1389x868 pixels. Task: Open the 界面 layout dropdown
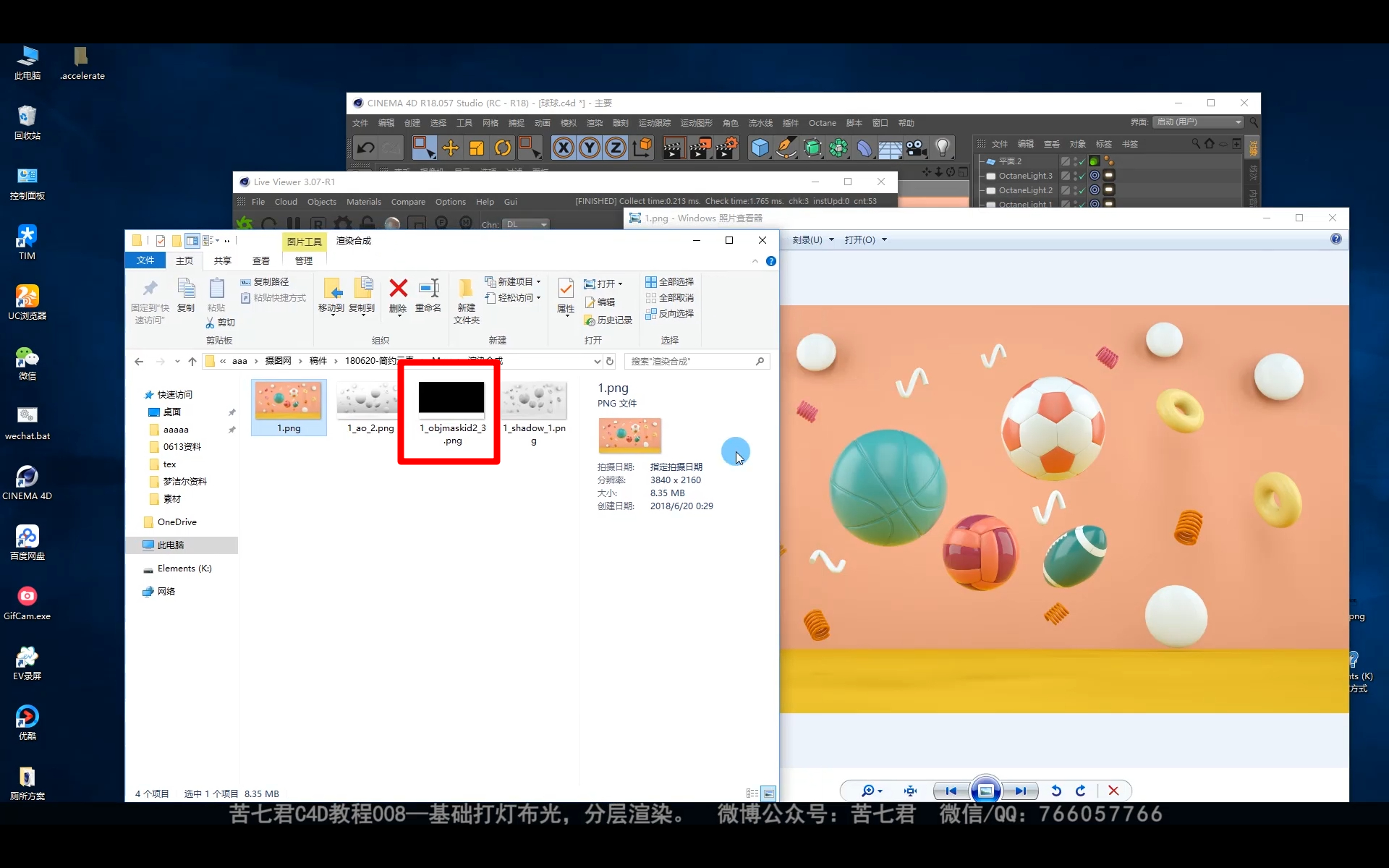tap(1198, 122)
